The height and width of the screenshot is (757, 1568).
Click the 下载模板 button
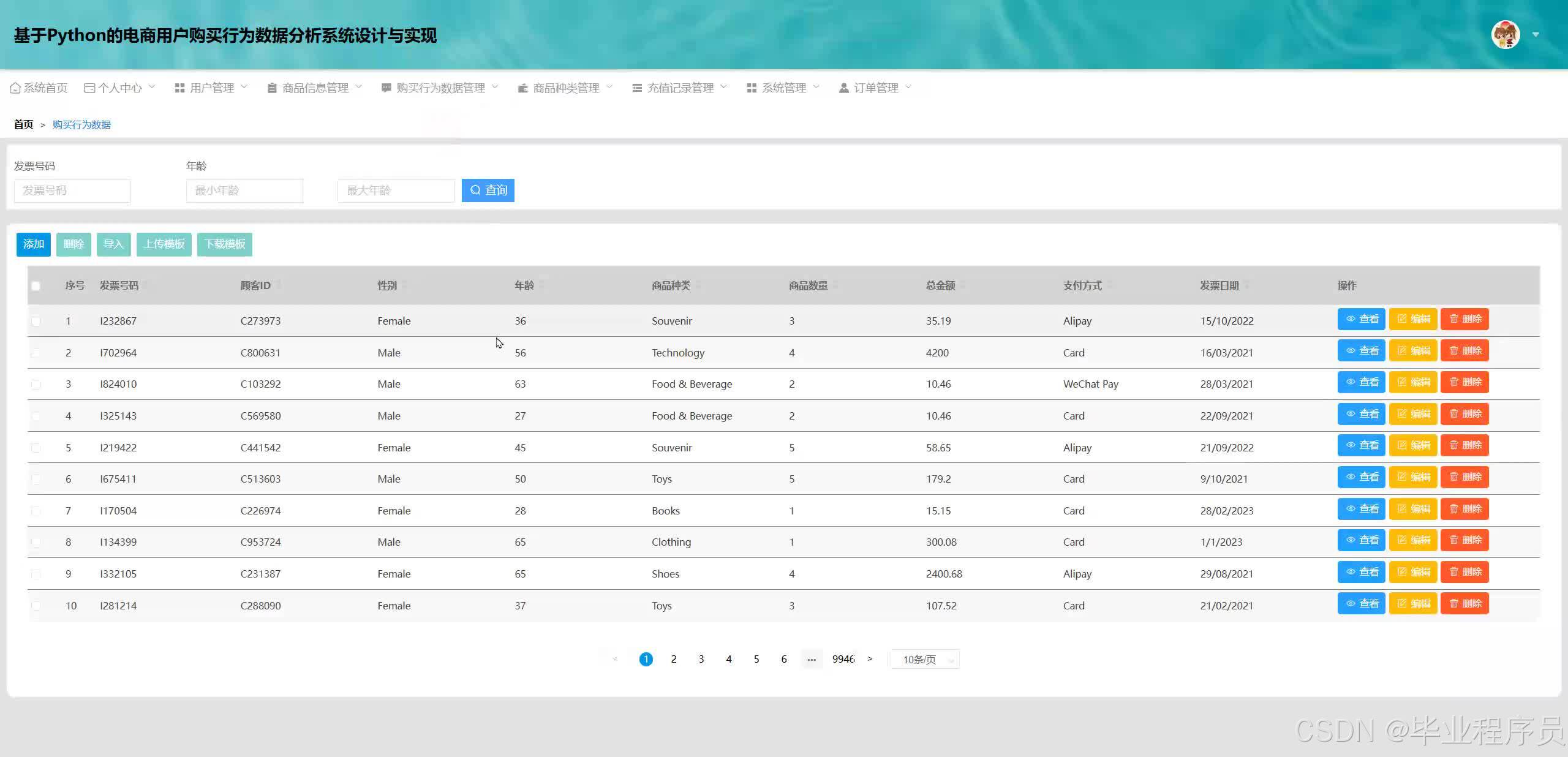point(224,244)
